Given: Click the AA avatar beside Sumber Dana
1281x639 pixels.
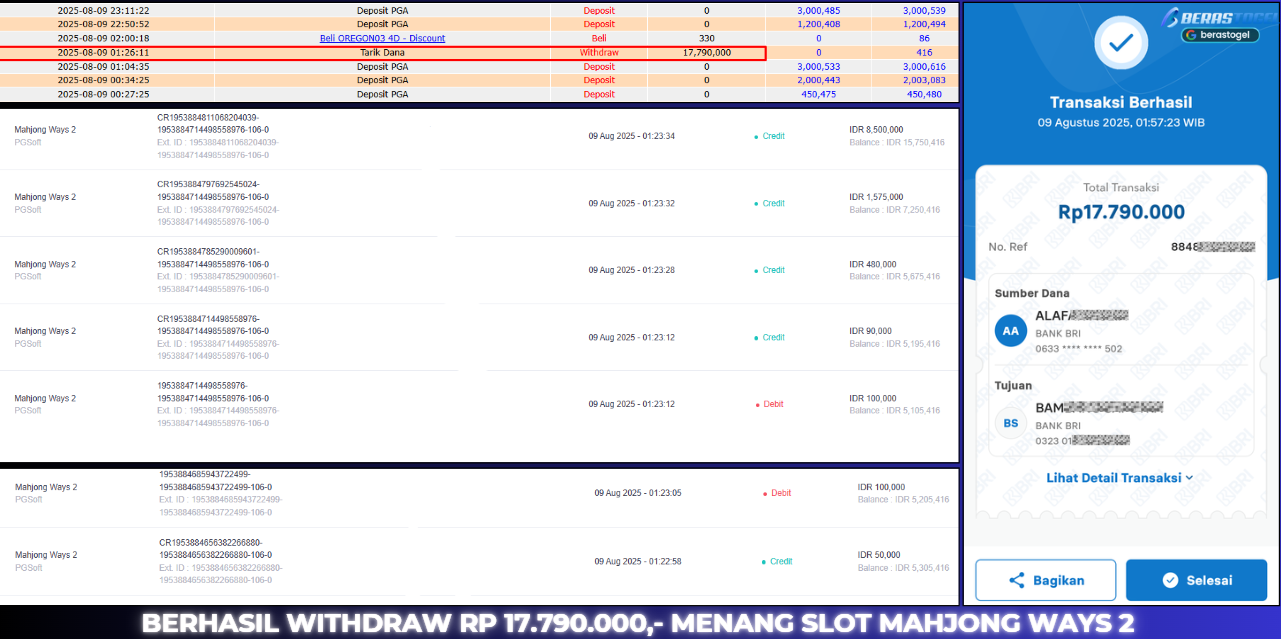Looking at the screenshot, I should [1011, 331].
